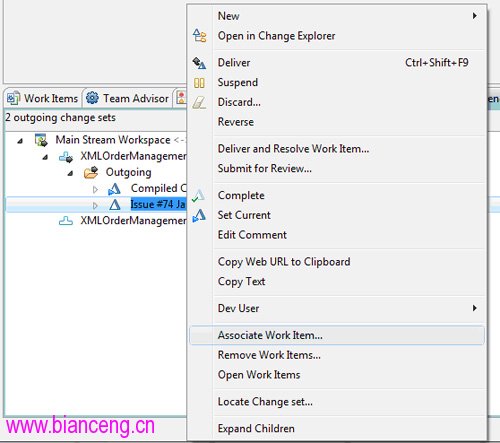Select Expand Children entry

coord(337,428)
